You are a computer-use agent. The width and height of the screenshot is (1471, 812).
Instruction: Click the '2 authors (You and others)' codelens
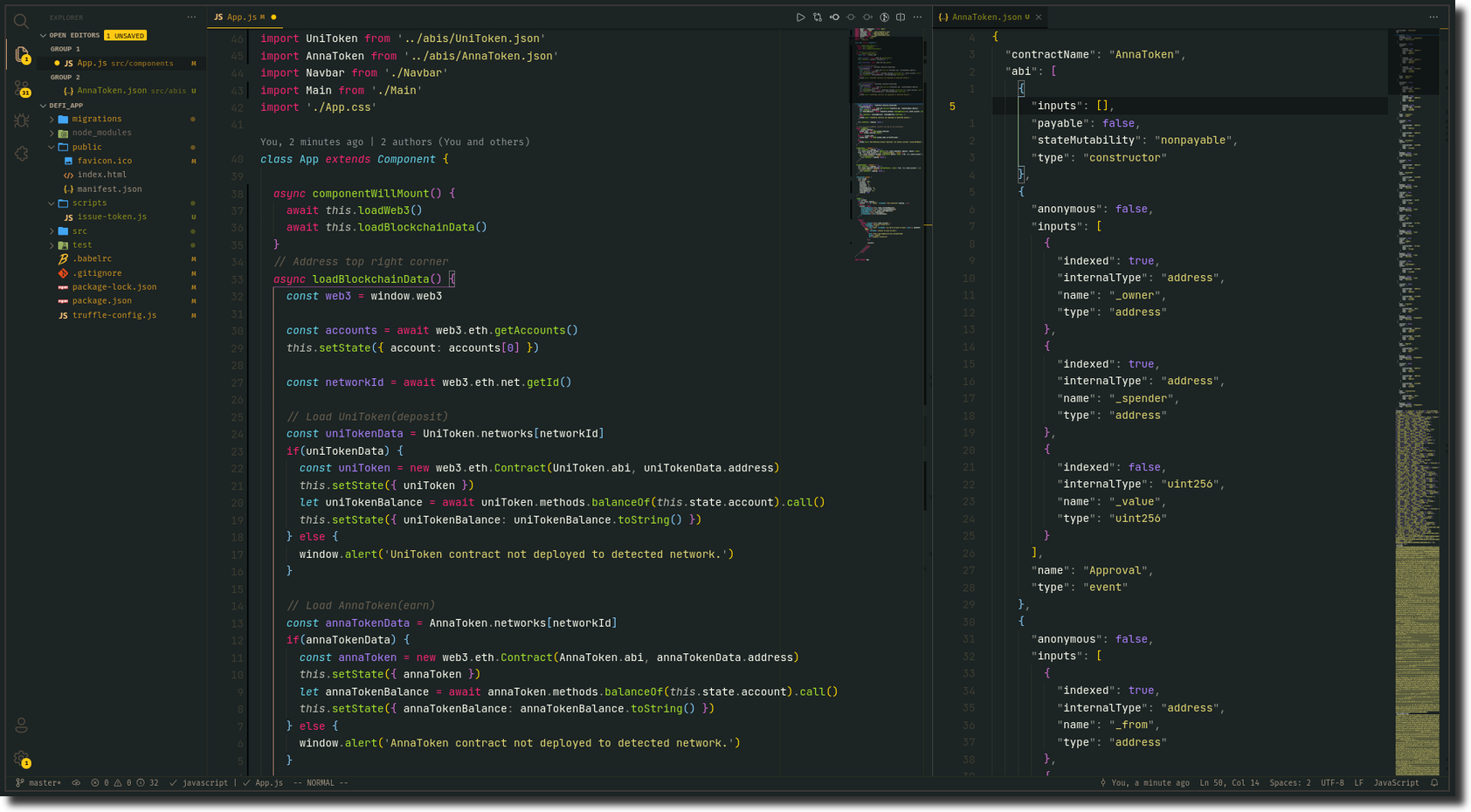tap(454, 141)
